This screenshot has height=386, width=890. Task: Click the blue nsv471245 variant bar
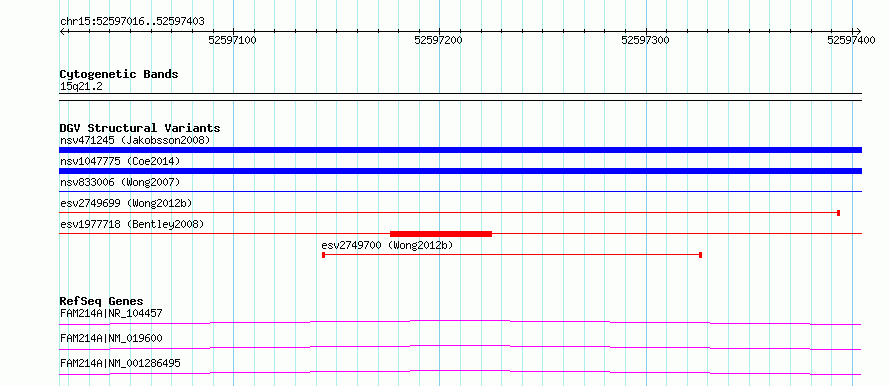(460, 150)
